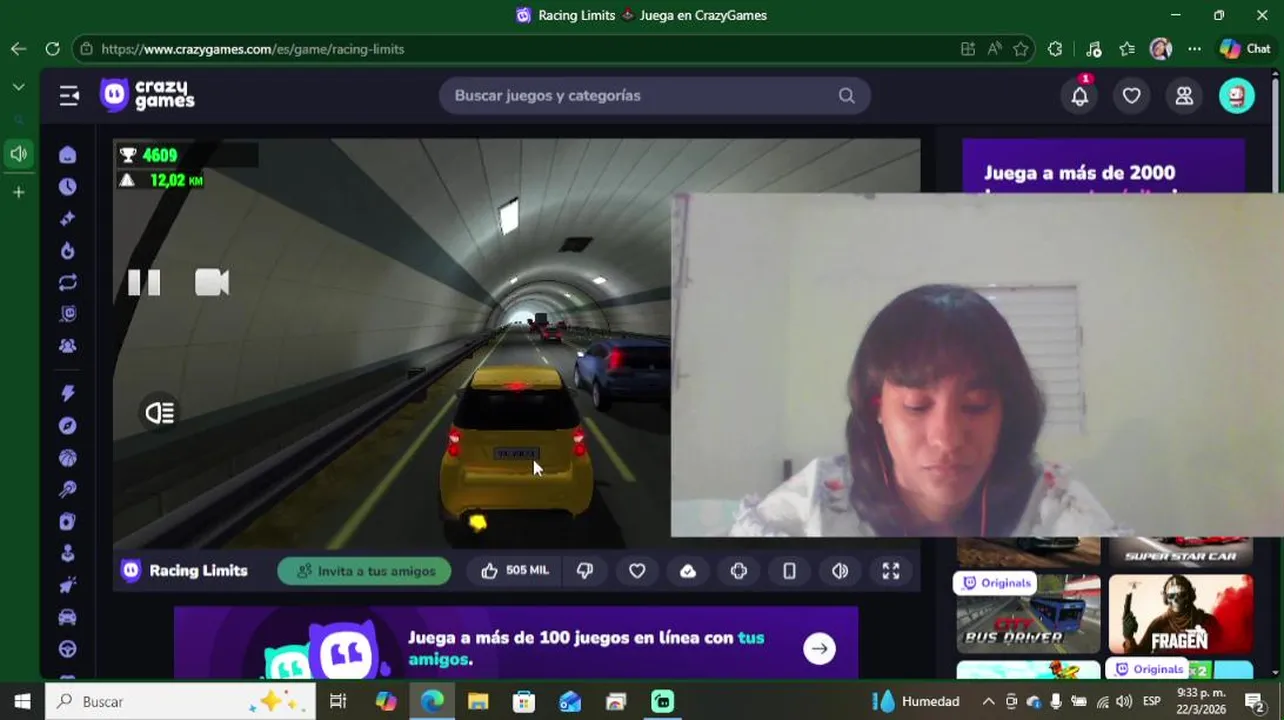Open the read aloud icon
Screen dimensions: 1284x720
[x=994, y=49]
